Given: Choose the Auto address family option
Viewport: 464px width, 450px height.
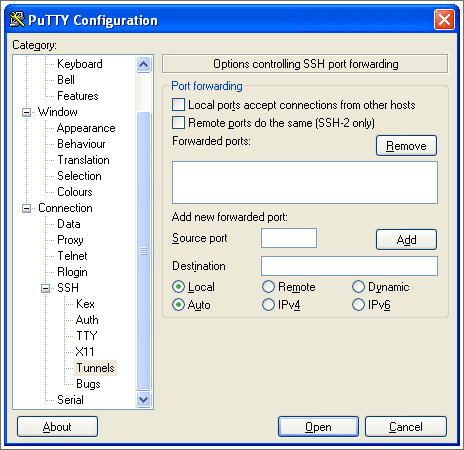Looking at the screenshot, I should tap(179, 305).
